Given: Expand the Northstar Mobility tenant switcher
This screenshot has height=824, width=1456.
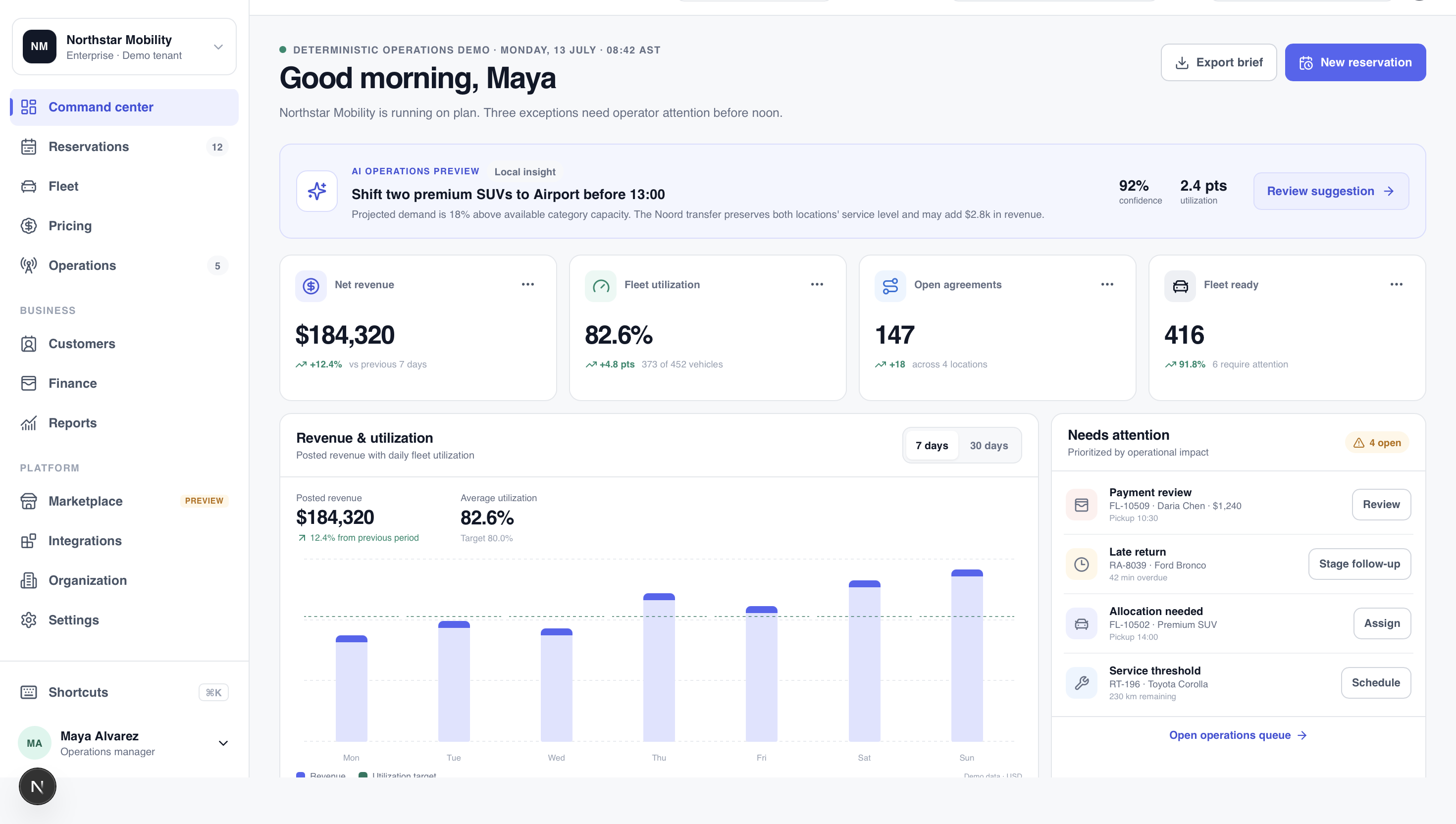Looking at the screenshot, I should 124,47.
